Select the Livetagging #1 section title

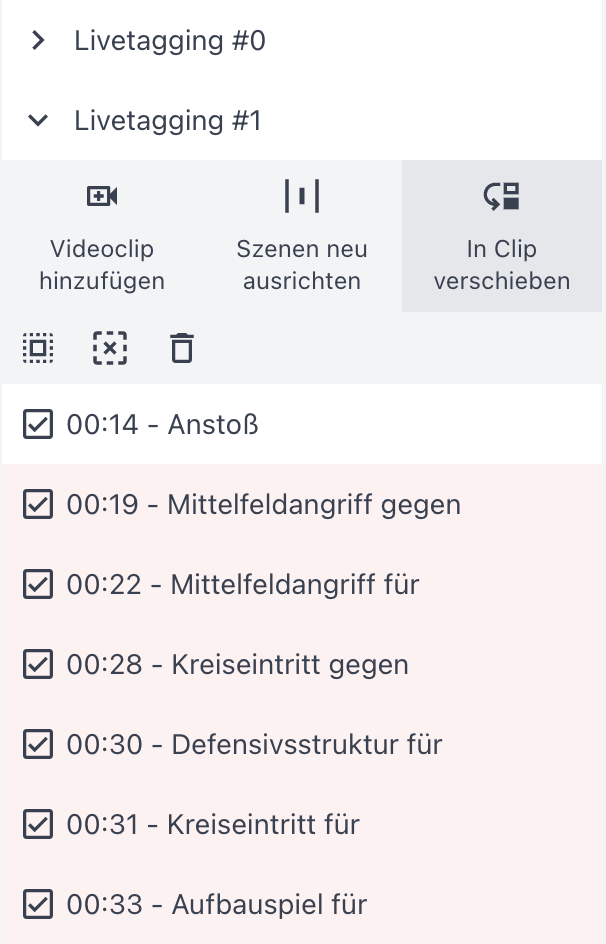click(x=168, y=121)
